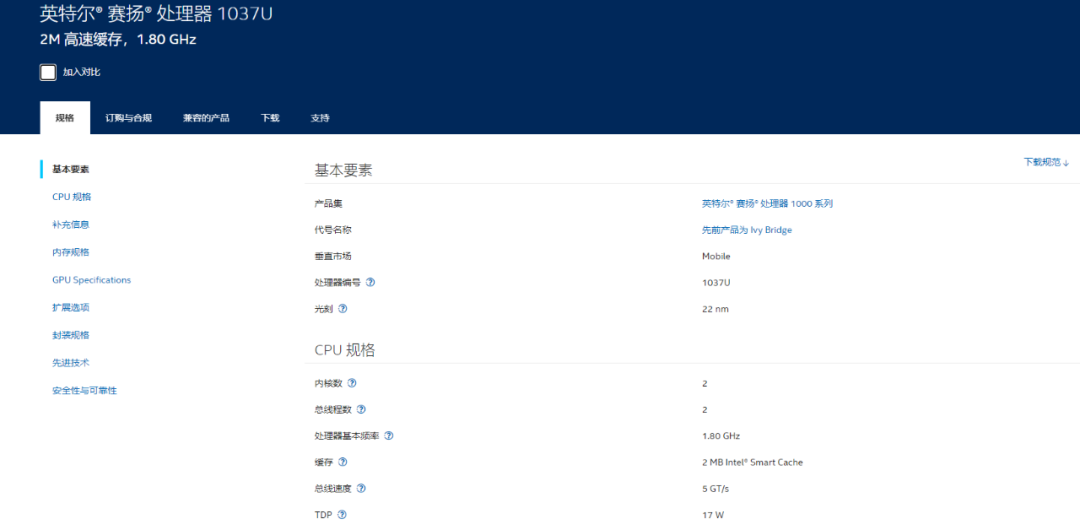Select 封装规格 in the sidebar
Image resolution: width=1080 pixels, height=530 pixels.
coord(70,335)
